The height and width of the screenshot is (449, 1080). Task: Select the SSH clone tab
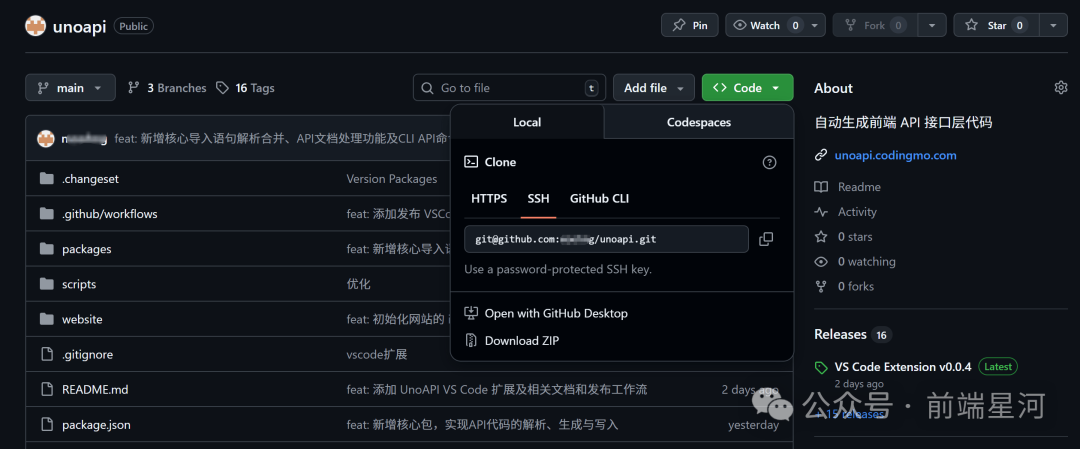(539, 198)
